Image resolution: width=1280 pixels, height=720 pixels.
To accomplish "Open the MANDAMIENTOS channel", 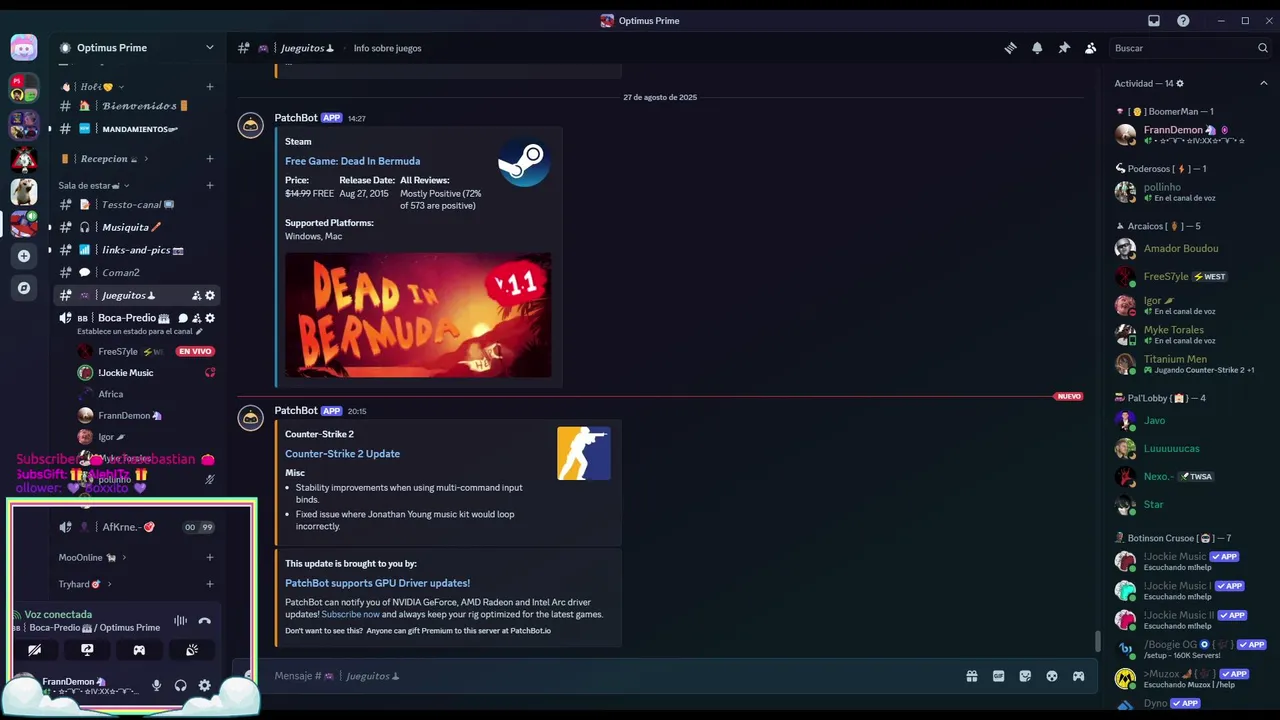I will tap(137, 129).
